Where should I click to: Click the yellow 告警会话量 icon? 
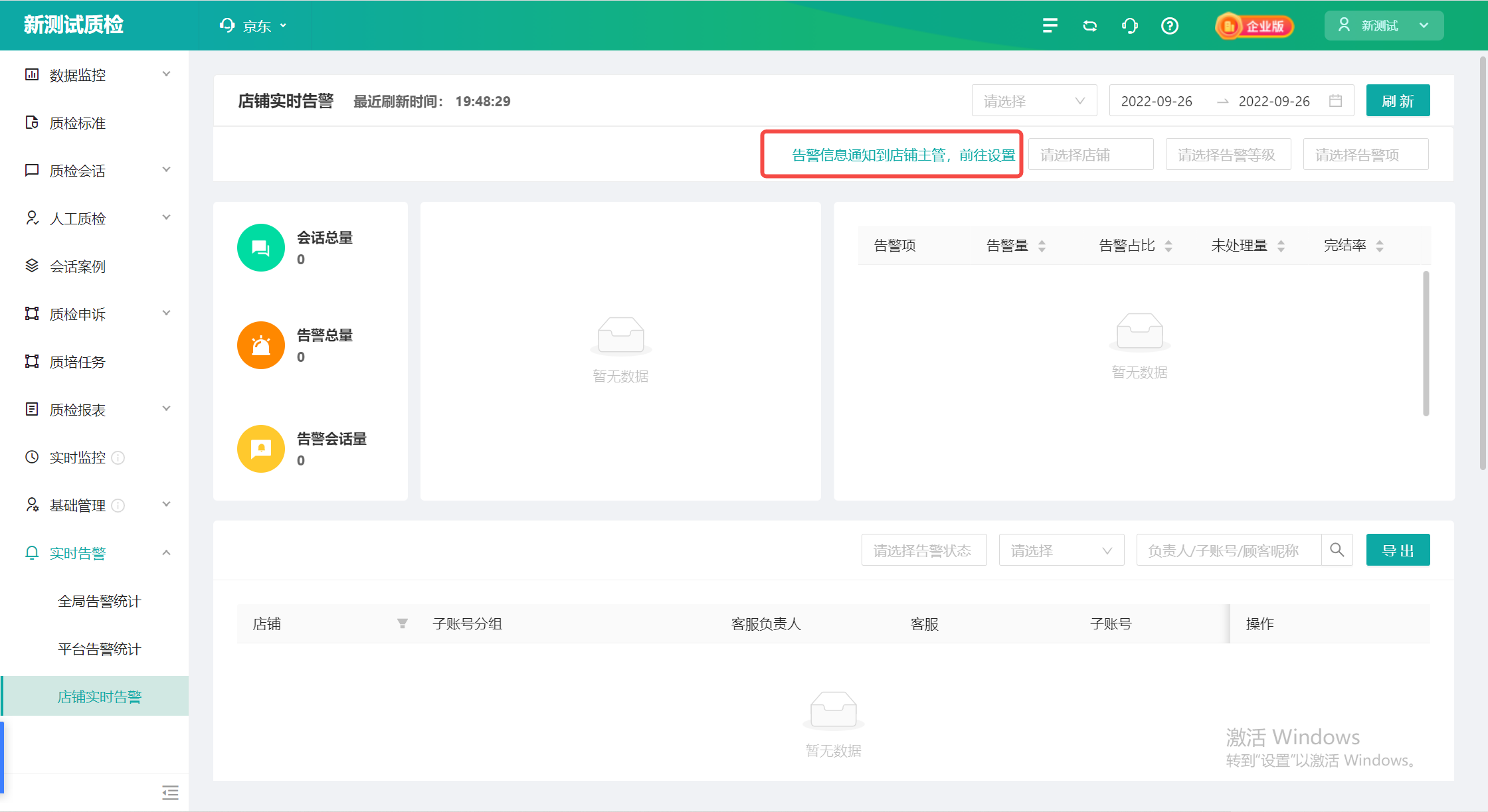(261, 449)
